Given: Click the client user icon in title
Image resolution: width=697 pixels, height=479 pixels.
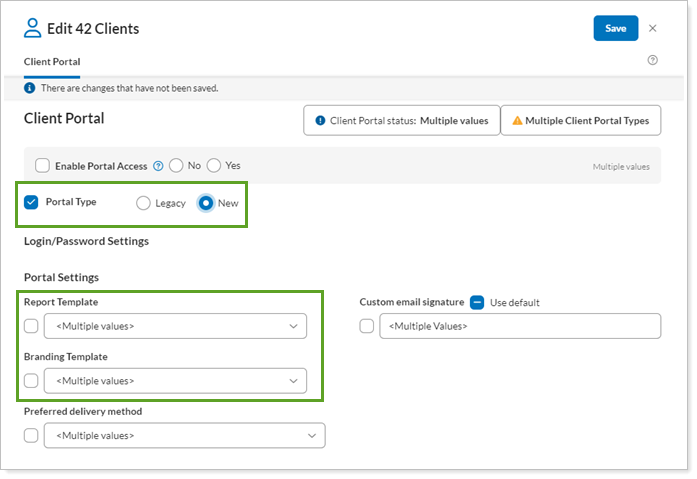Looking at the screenshot, I should coord(35,28).
